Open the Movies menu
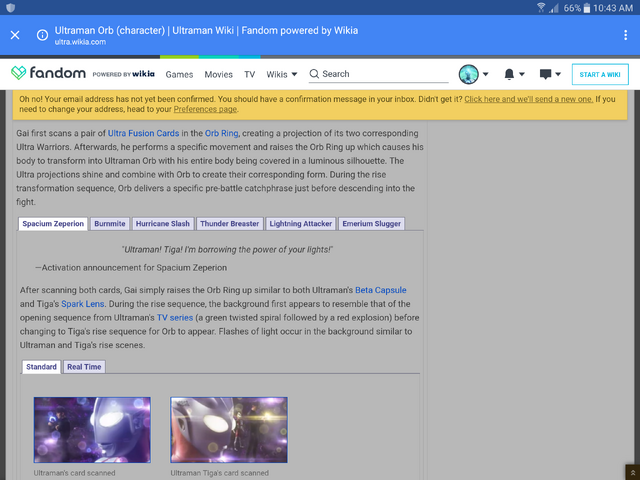640x480 pixels. (x=218, y=74)
